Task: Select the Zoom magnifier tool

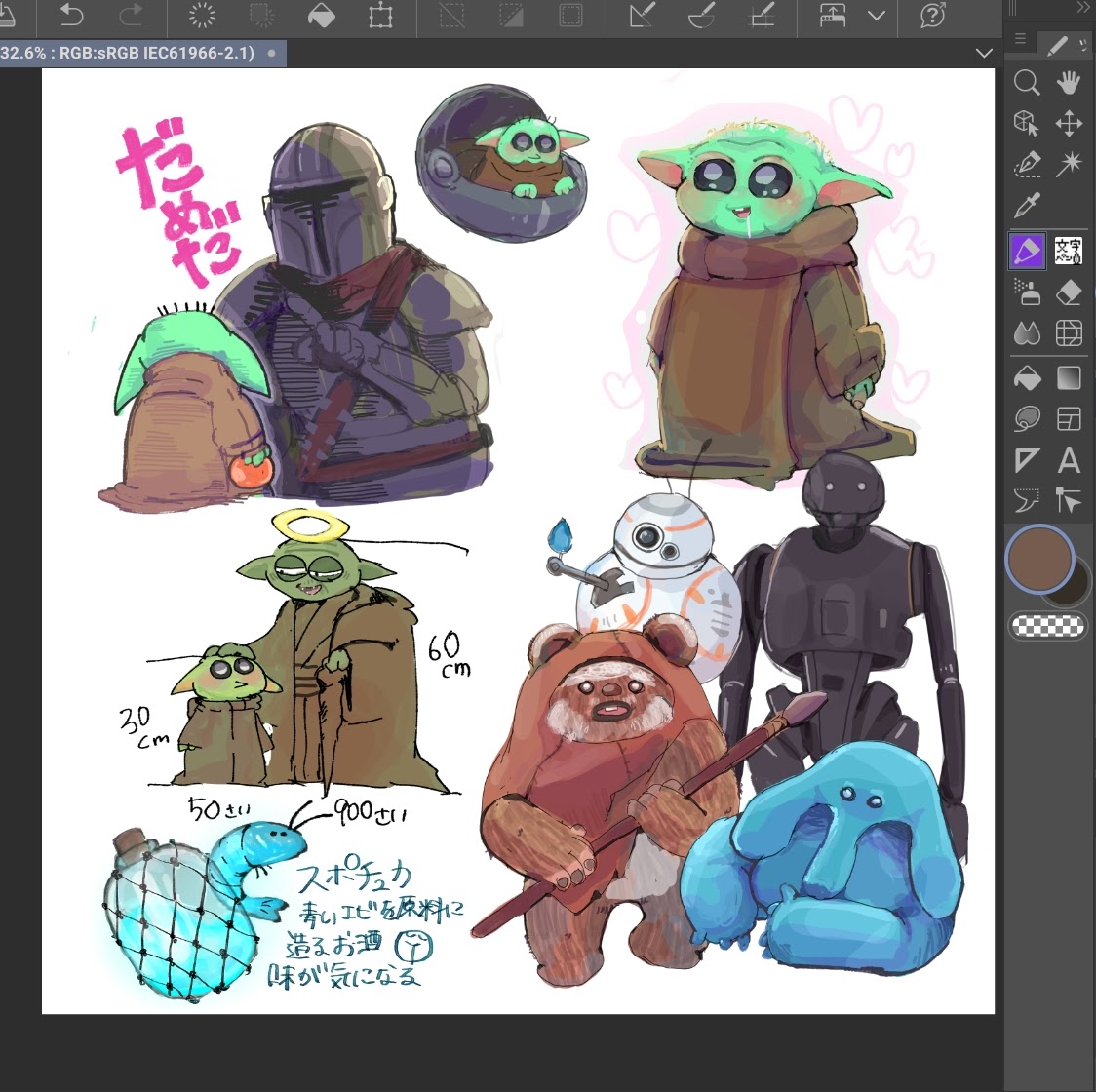Action: tap(1027, 83)
